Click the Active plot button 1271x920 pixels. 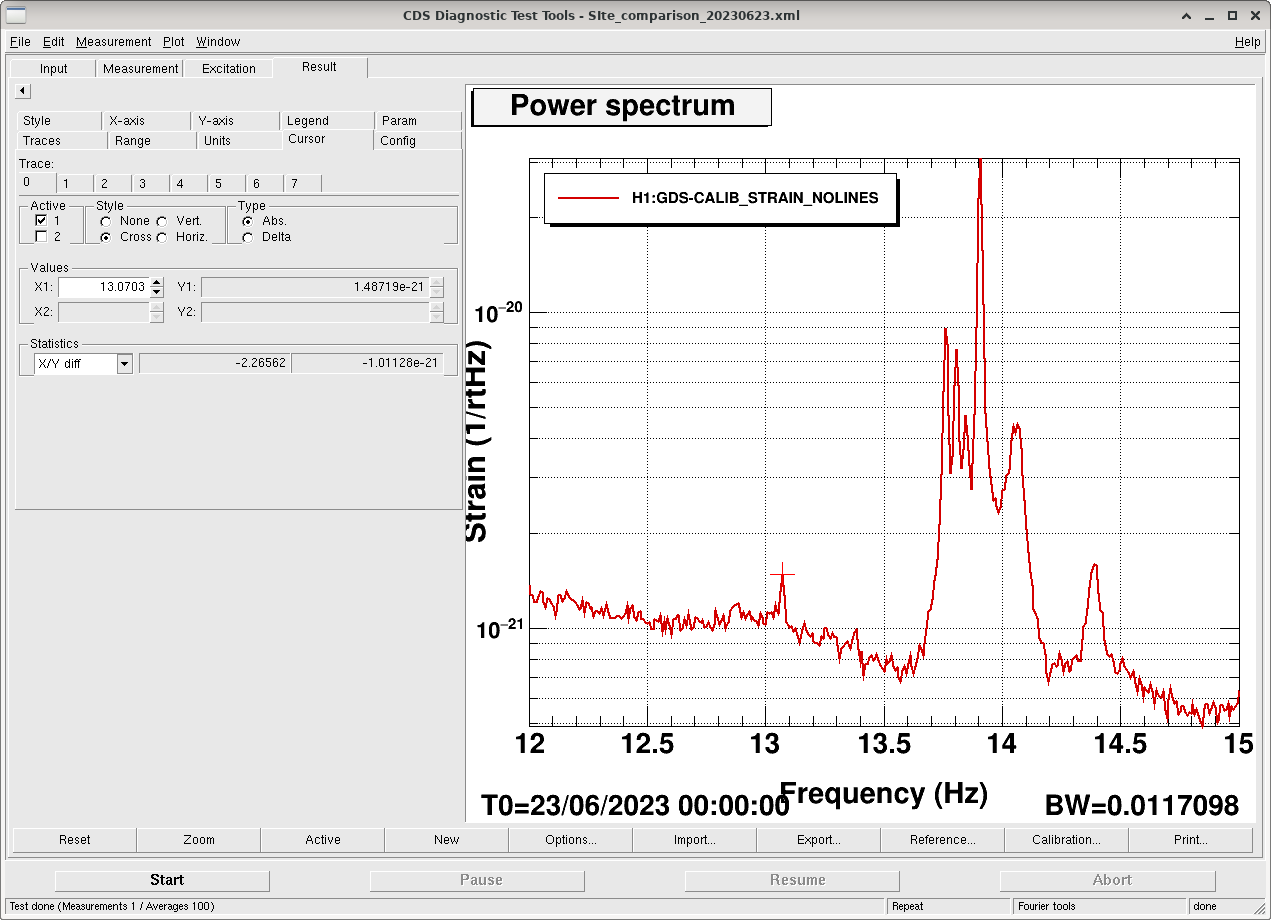[323, 840]
